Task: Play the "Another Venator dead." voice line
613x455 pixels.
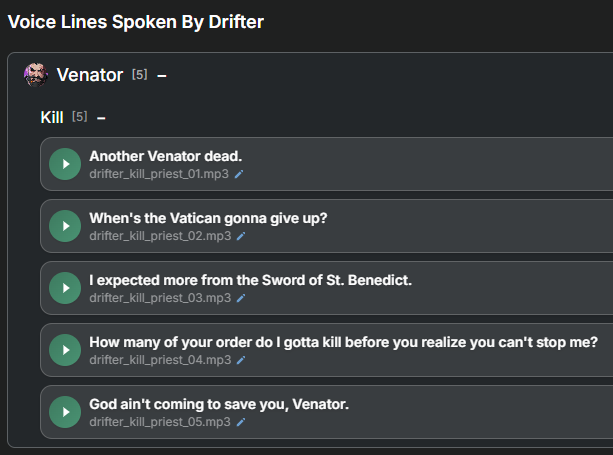Action: pyautogui.click(x=65, y=164)
